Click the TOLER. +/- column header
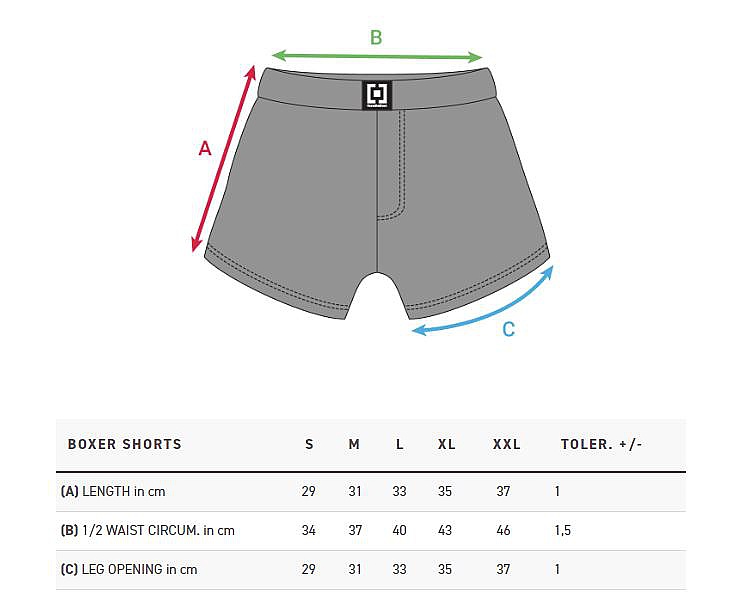738x612 pixels. (x=602, y=444)
